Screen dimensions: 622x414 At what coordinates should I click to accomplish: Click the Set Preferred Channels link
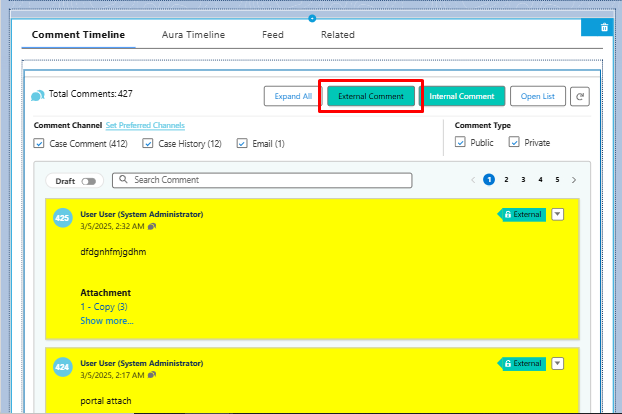coord(145,125)
